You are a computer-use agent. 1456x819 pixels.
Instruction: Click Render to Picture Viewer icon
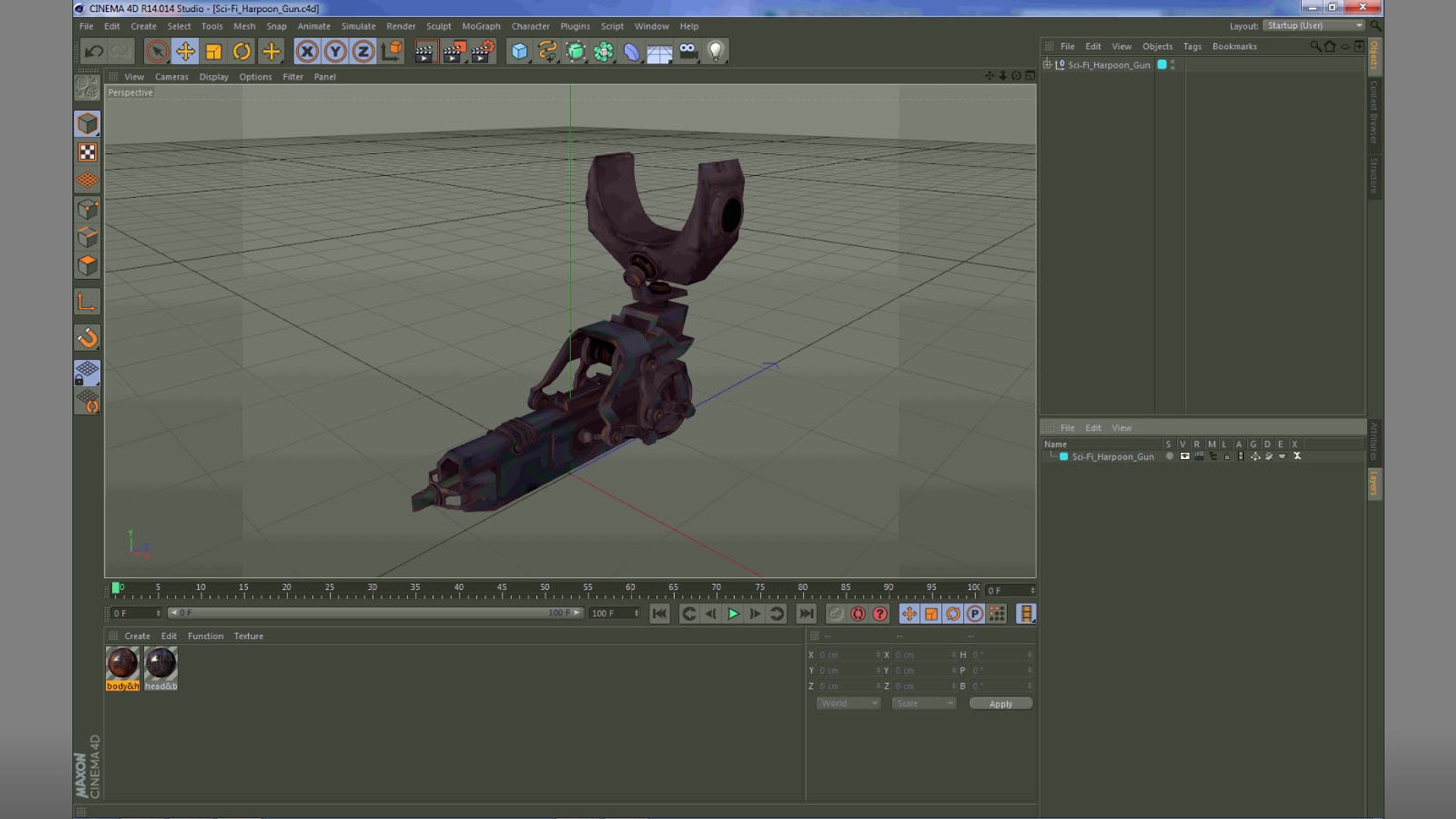(x=454, y=52)
